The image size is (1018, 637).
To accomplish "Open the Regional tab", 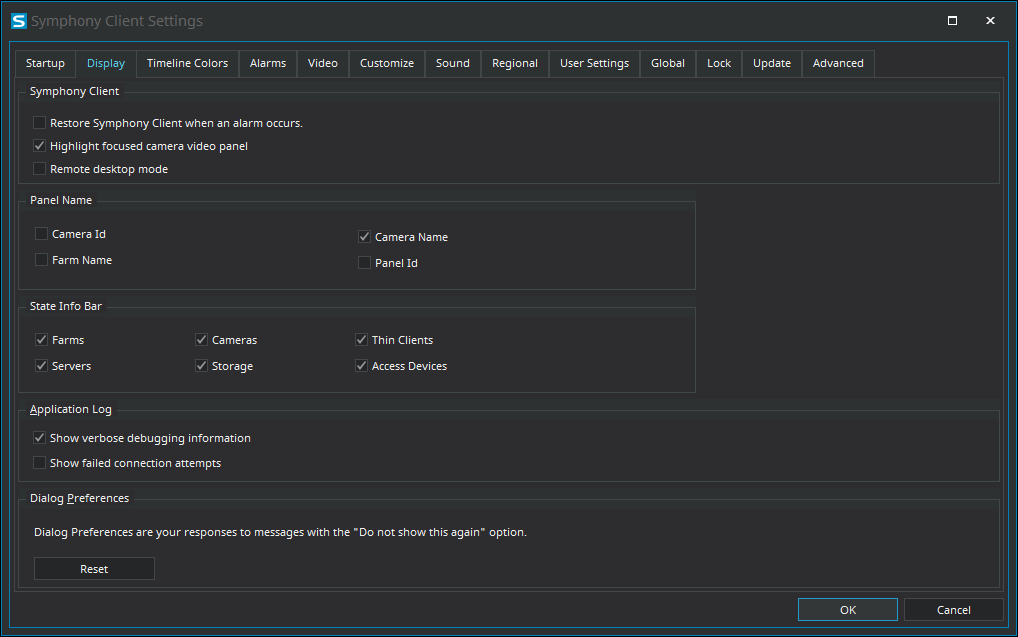I will pyautogui.click(x=515, y=63).
